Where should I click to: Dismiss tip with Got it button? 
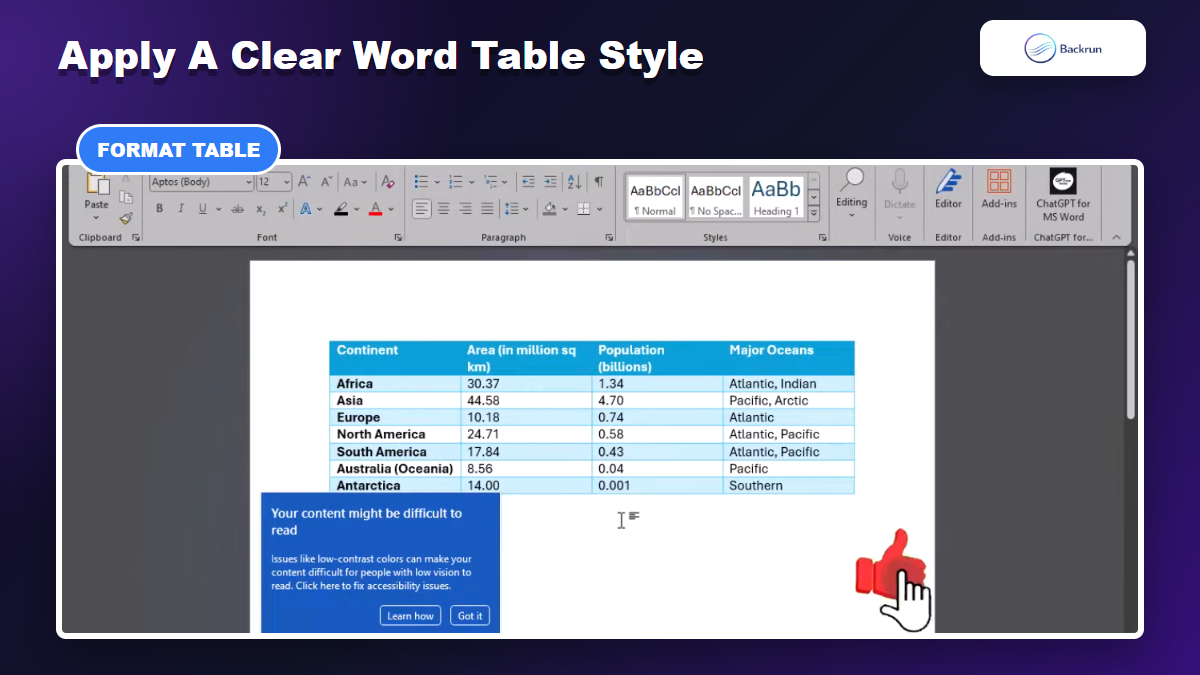470,616
